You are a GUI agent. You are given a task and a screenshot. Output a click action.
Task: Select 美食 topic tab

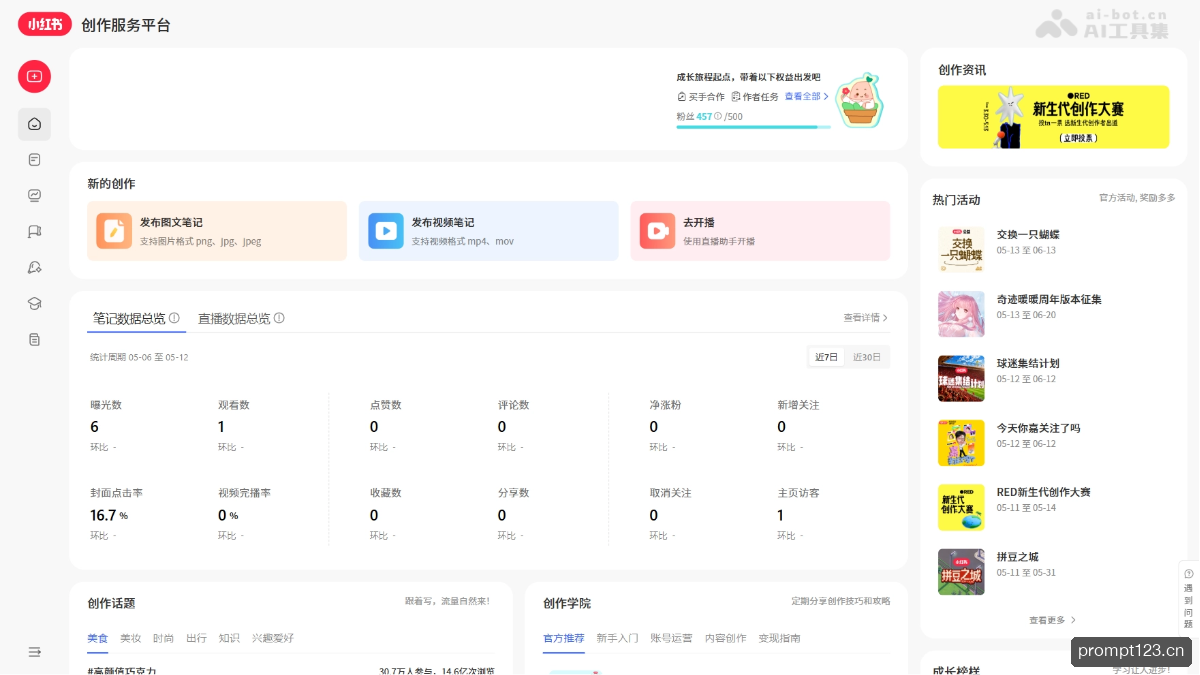pos(97,638)
